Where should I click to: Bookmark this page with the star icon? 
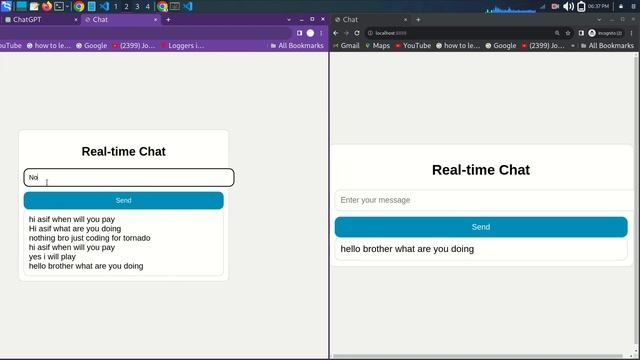click(x=568, y=33)
